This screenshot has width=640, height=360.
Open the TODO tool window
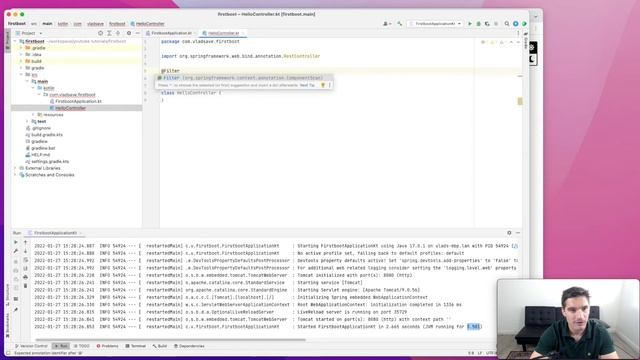click(81, 346)
